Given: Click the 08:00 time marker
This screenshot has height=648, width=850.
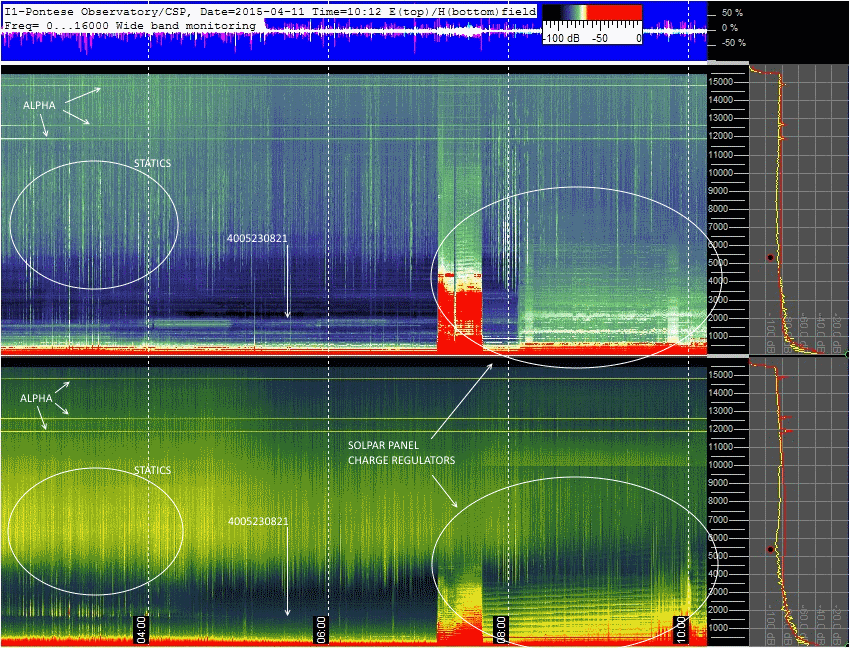Looking at the screenshot, I should click(501, 628).
